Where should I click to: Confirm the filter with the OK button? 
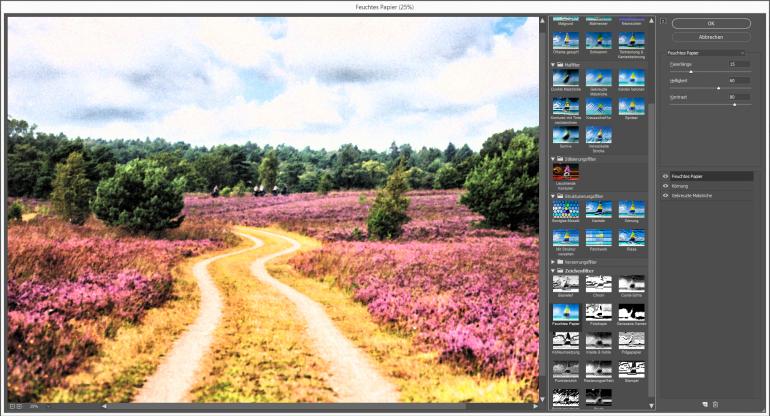(x=711, y=24)
